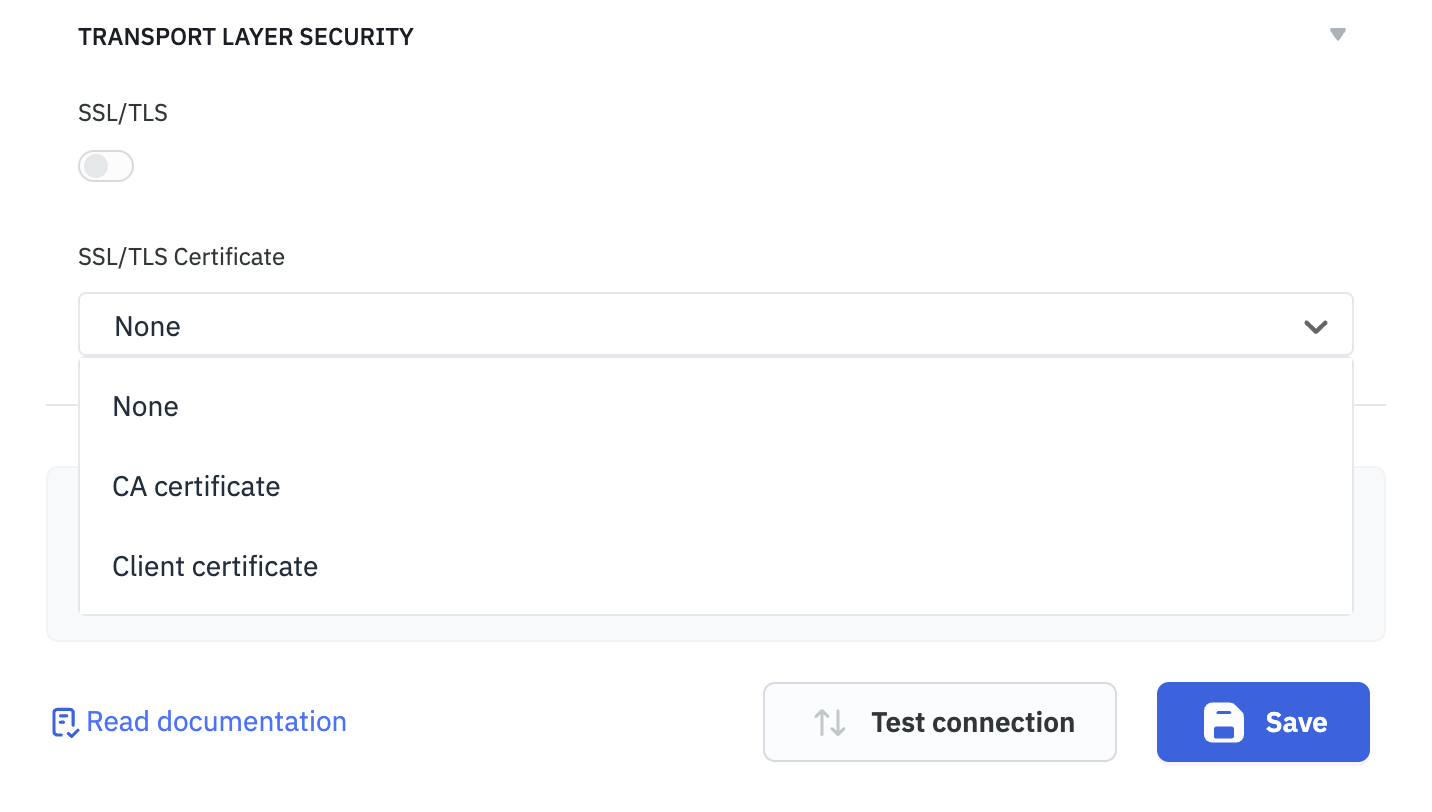Select None in the open certificate dropdown
The height and width of the screenshot is (812, 1432).
(x=145, y=406)
